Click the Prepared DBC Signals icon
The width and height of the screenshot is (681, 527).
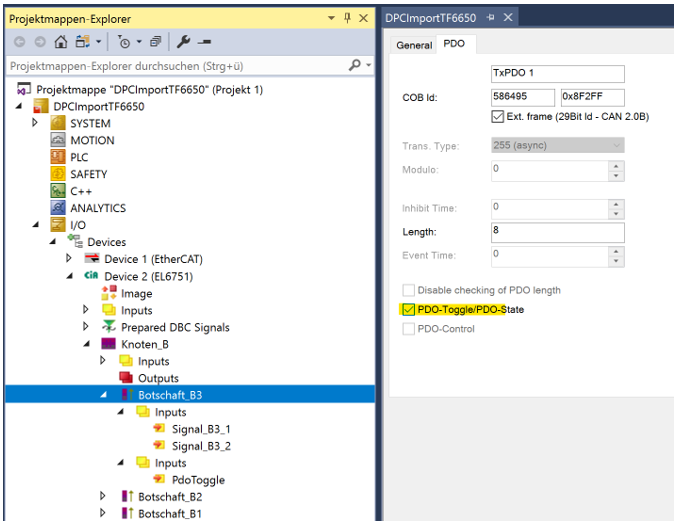(109, 326)
